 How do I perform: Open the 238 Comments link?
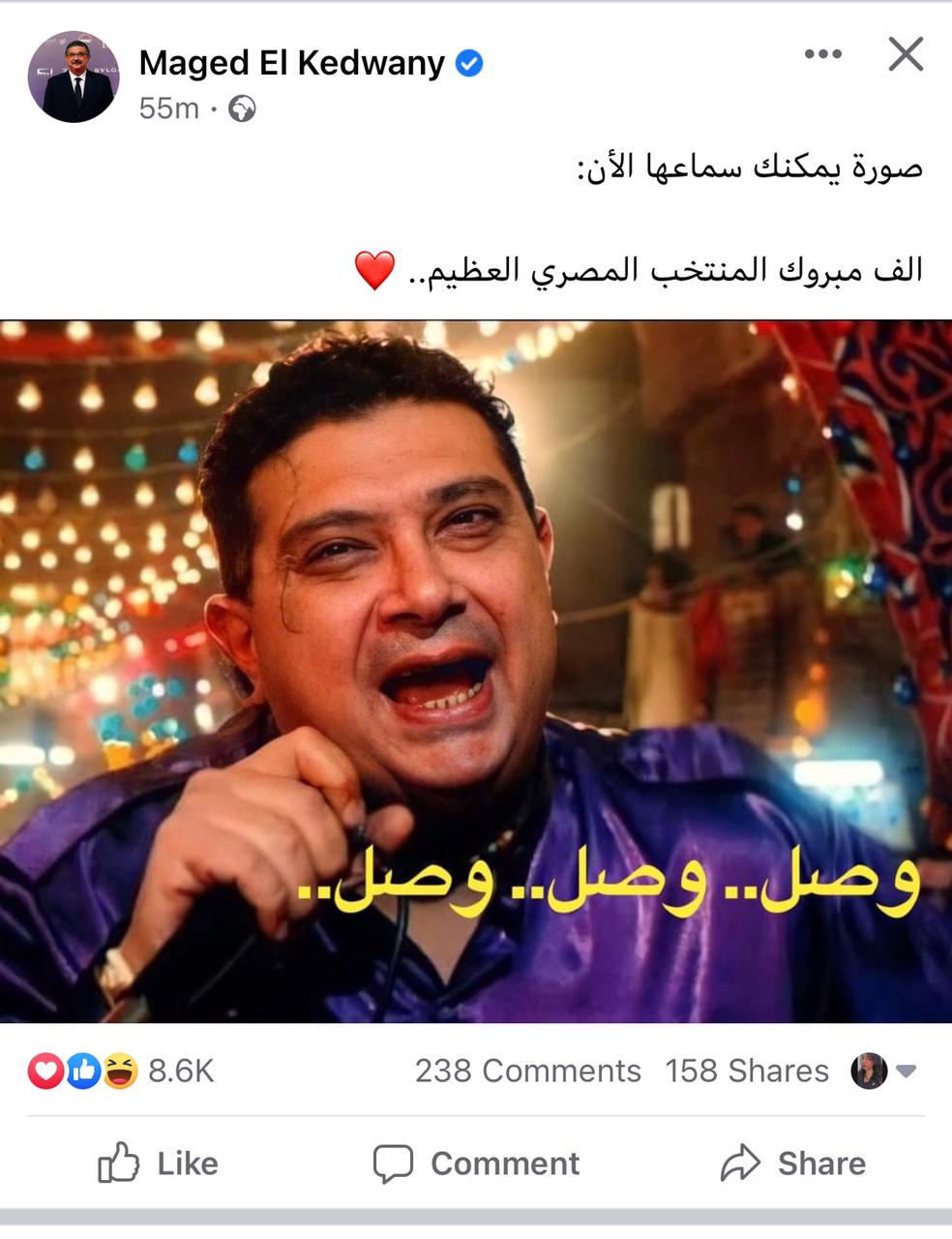pyautogui.click(x=528, y=1071)
